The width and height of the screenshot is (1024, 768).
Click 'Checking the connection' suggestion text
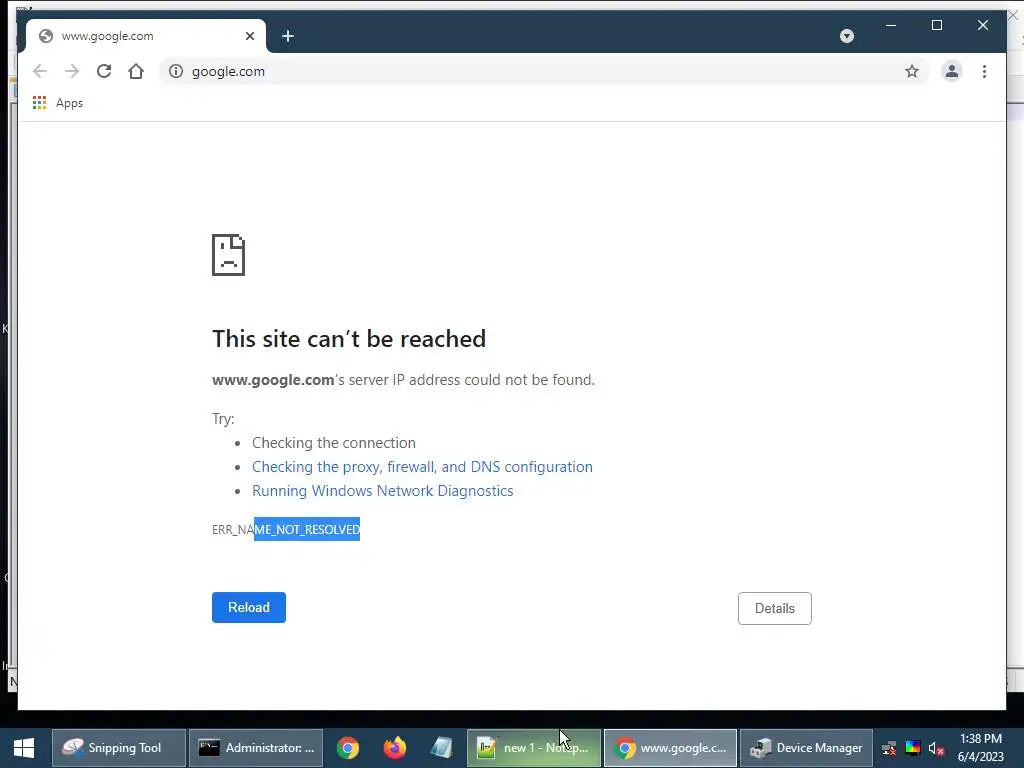334,443
